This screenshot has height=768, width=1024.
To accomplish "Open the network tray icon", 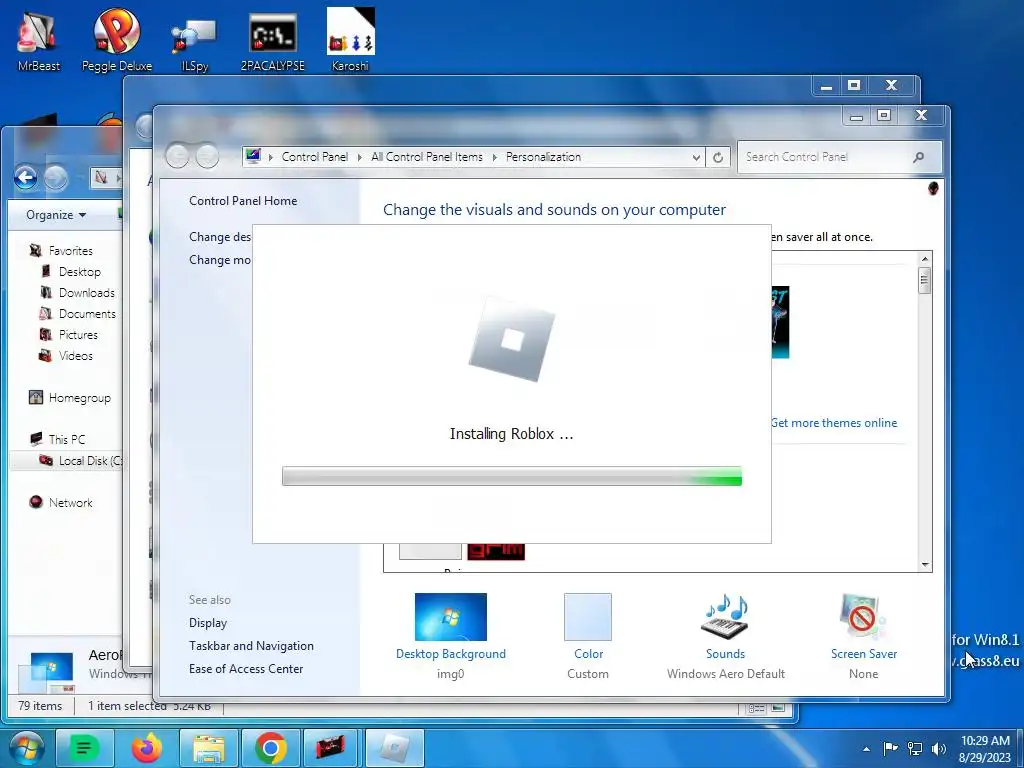I will pyautogui.click(x=915, y=748).
